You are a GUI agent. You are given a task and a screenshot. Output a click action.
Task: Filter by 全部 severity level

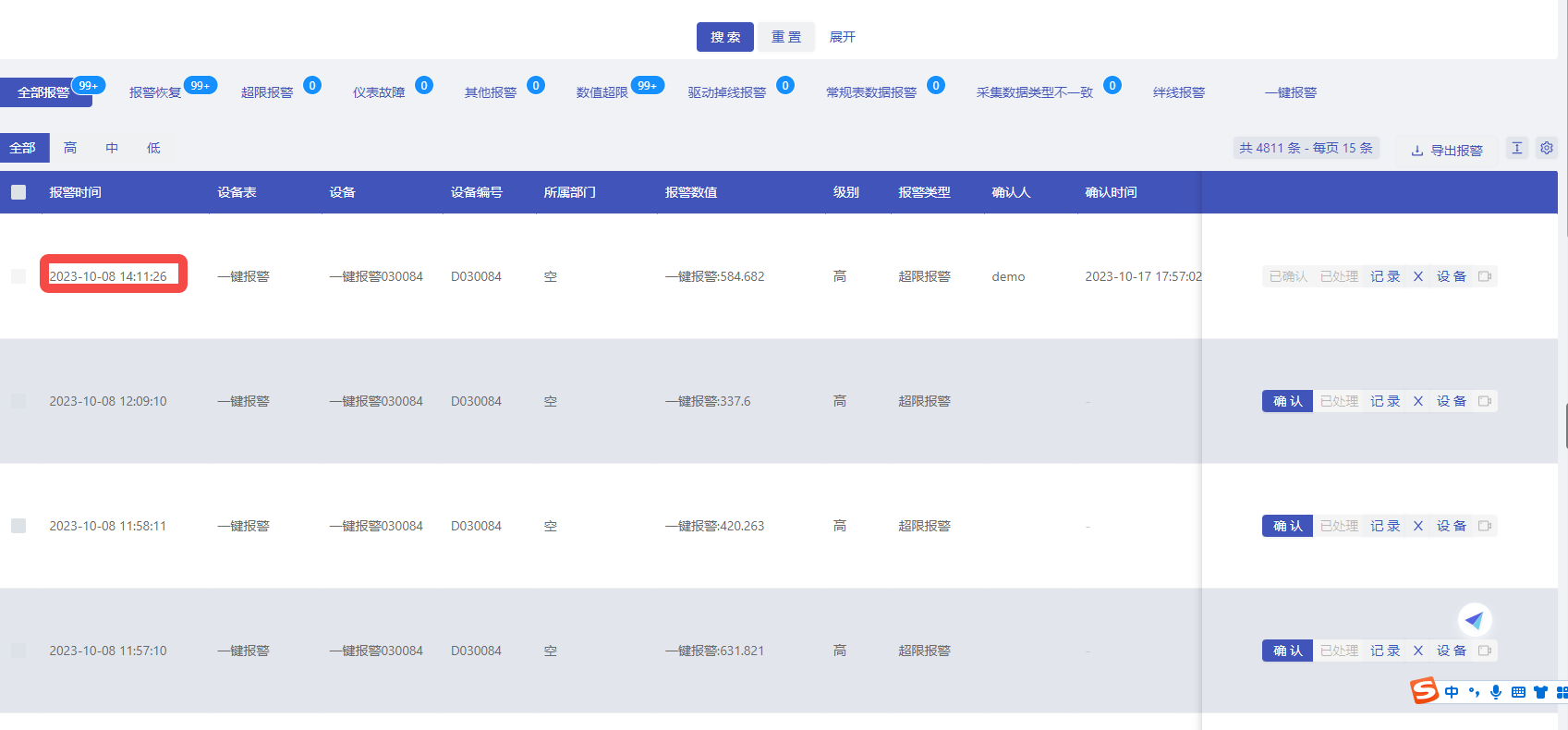24,148
